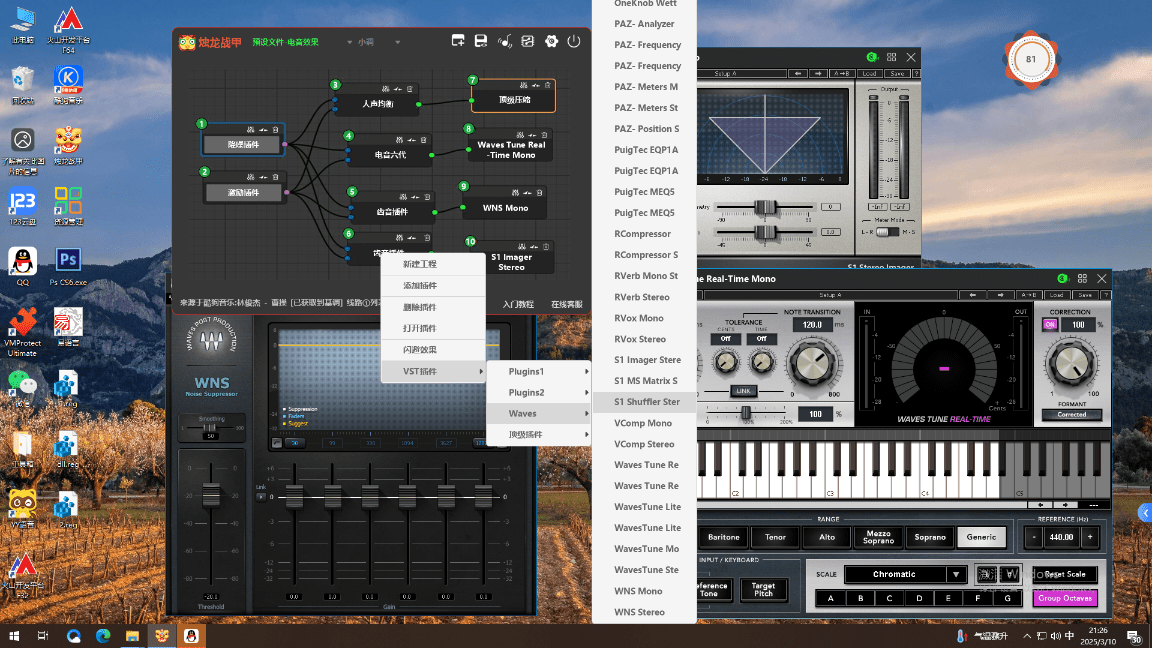Expand the VST插件 submenu
This screenshot has width=1152, height=648.
pyautogui.click(x=433, y=371)
